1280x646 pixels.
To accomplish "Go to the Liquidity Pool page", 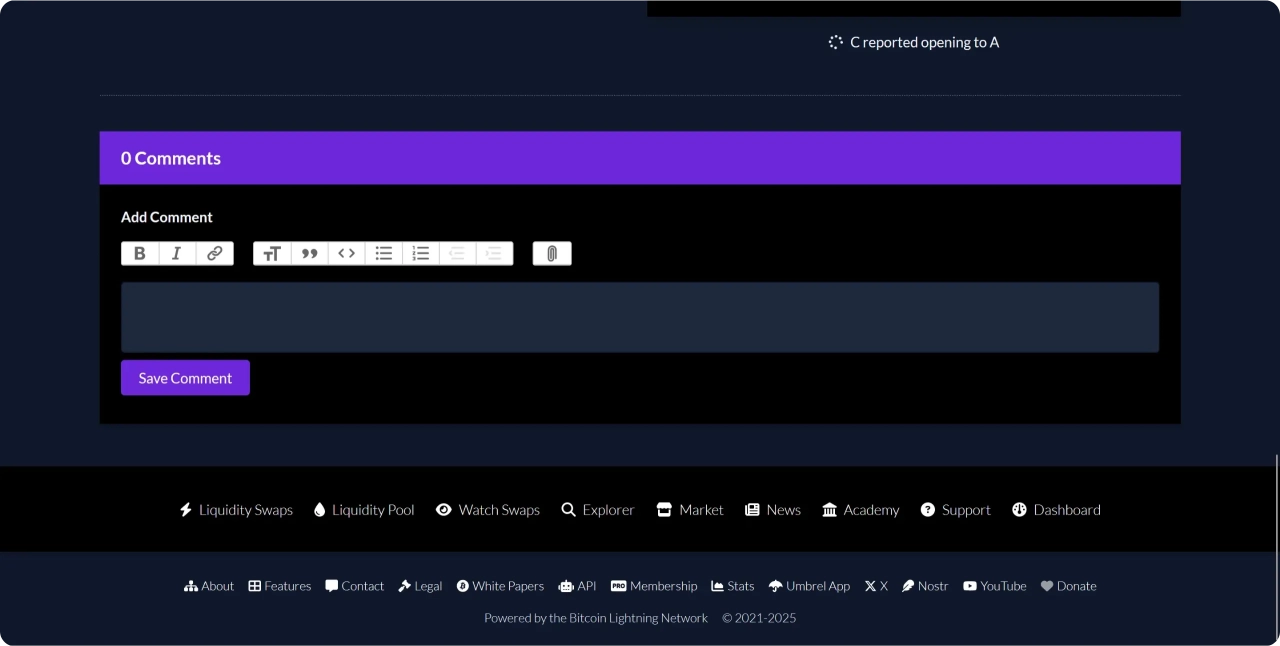I will pos(364,510).
